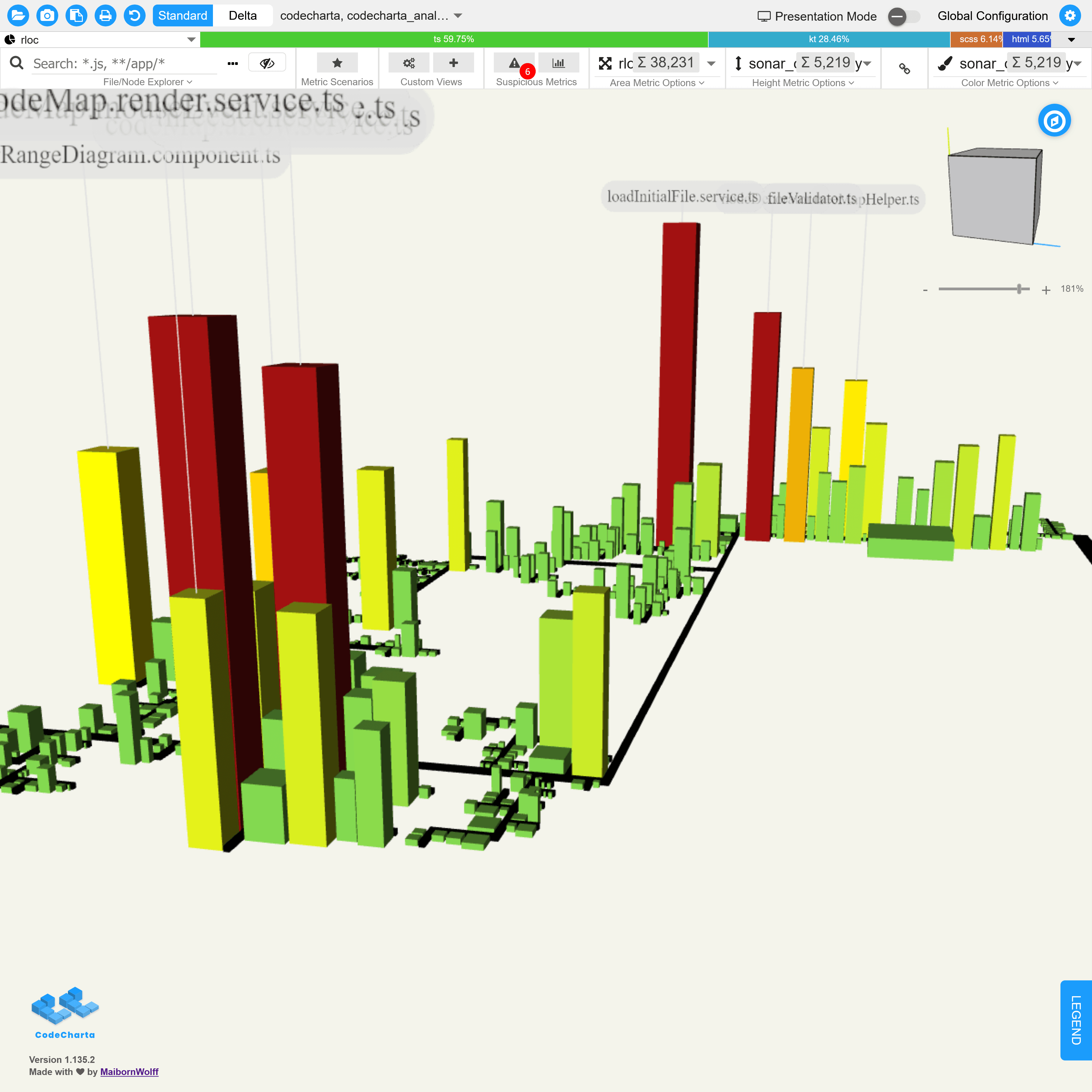This screenshot has width=1092, height=1092.
Task: Open Height Metric Options
Action: [802, 83]
